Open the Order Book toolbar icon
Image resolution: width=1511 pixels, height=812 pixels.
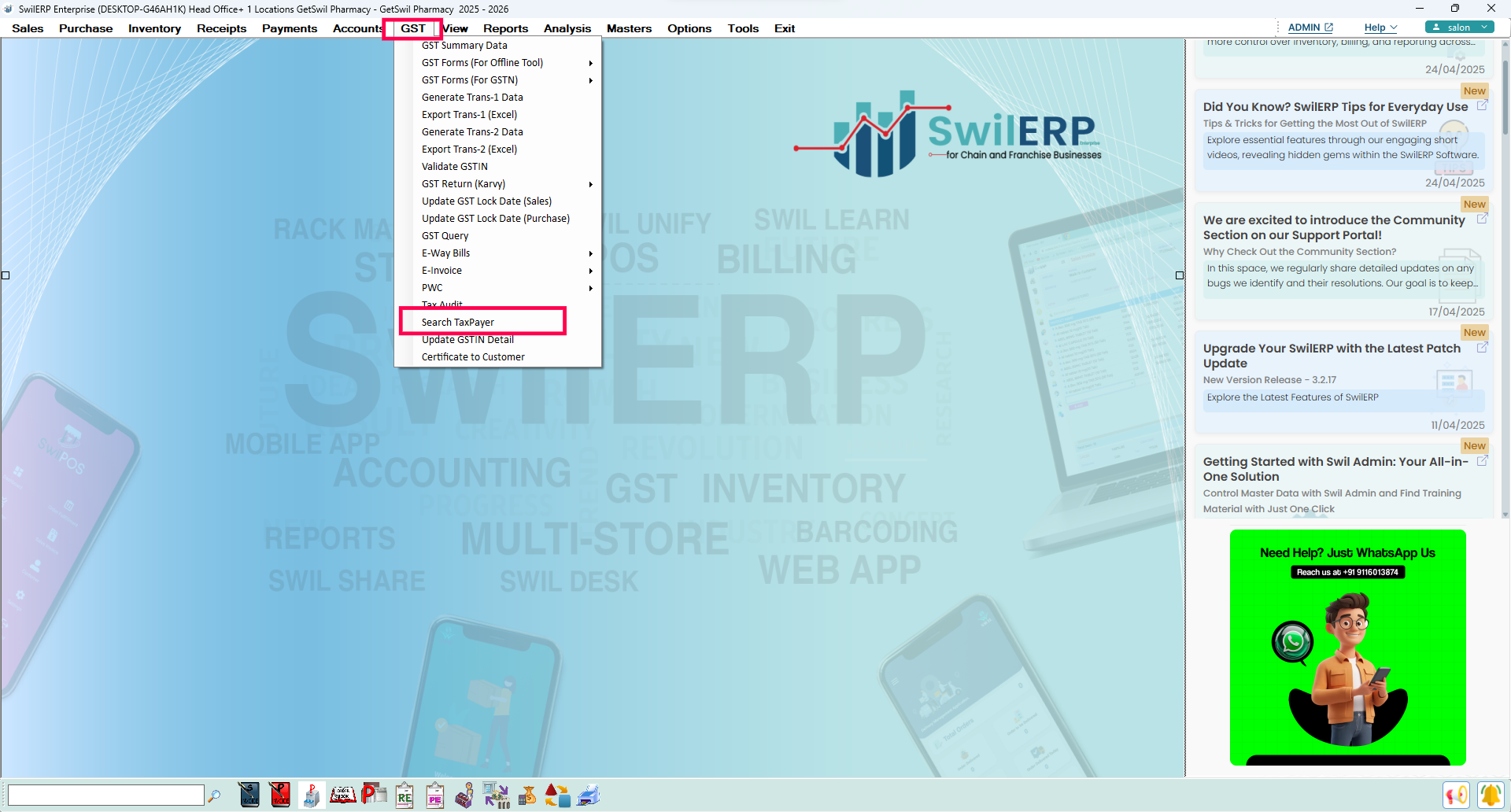point(342,795)
